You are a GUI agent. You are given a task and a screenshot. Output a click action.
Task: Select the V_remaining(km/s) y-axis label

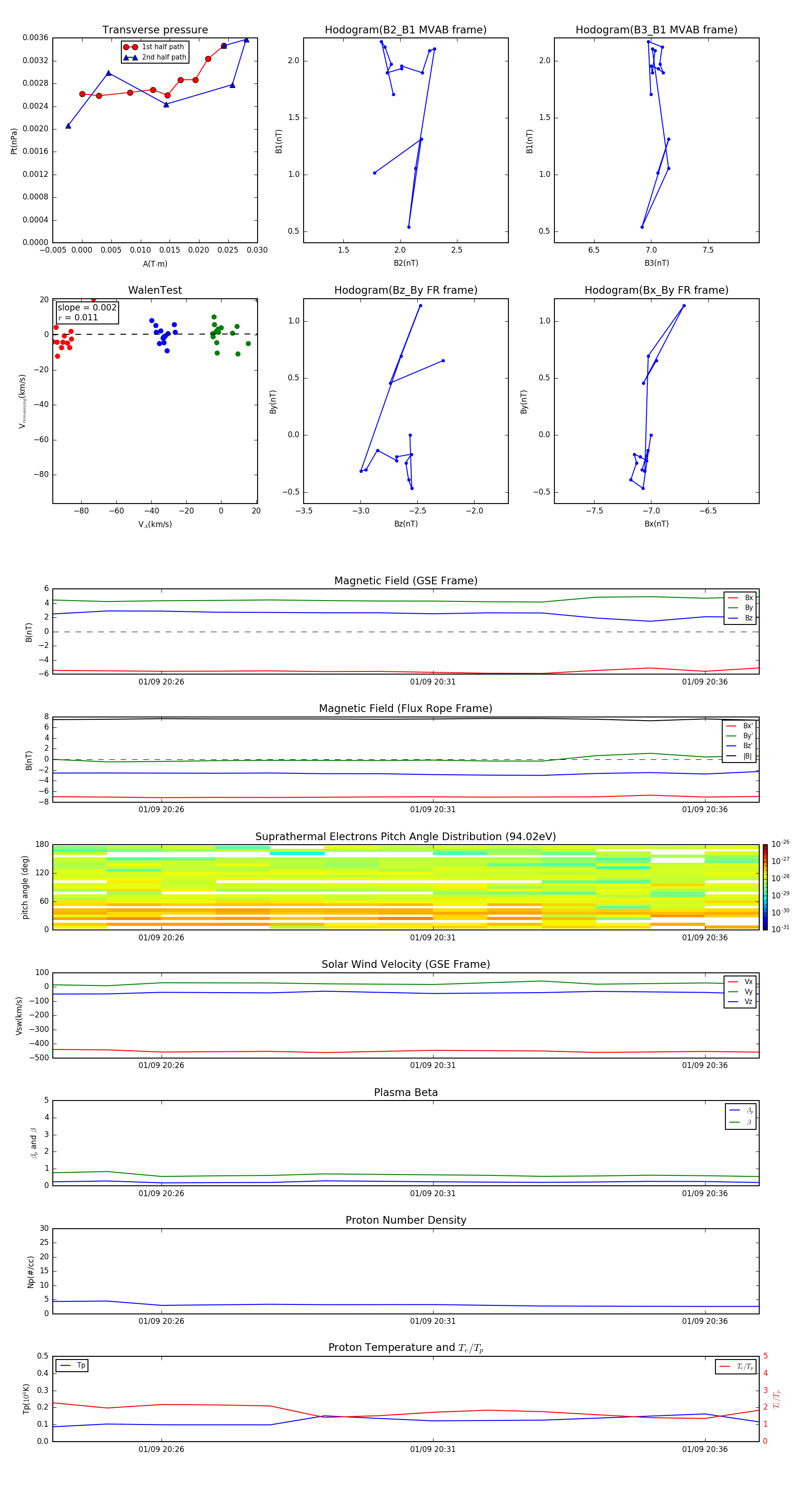tap(23, 401)
